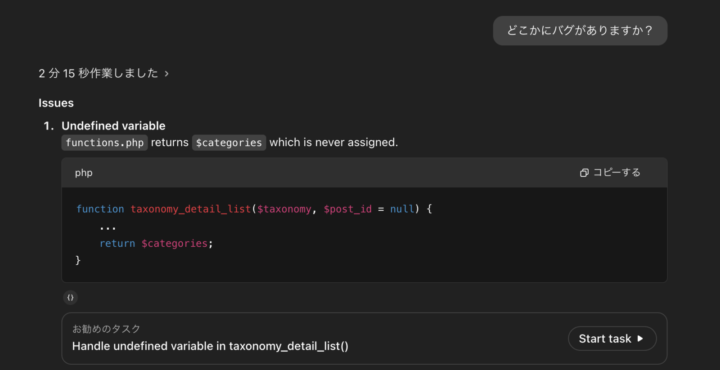The image size is (720, 370).
Task: Select the functions.php inline code chip
Action: pyautogui.click(x=105, y=143)
